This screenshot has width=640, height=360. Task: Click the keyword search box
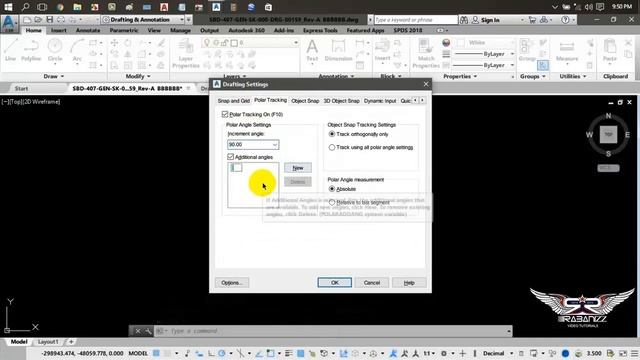coord(416,20)
